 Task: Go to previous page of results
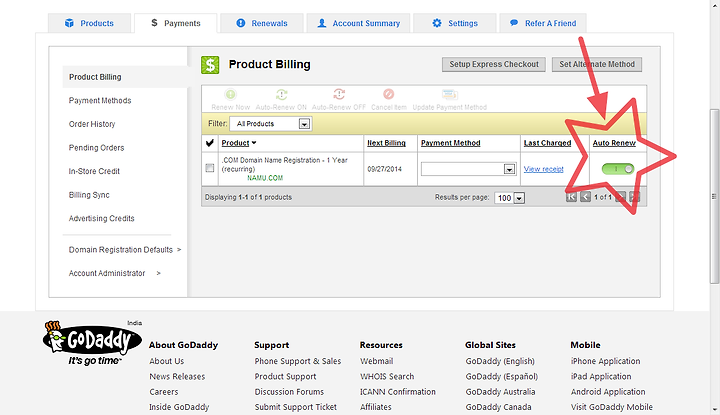[585, 197]
